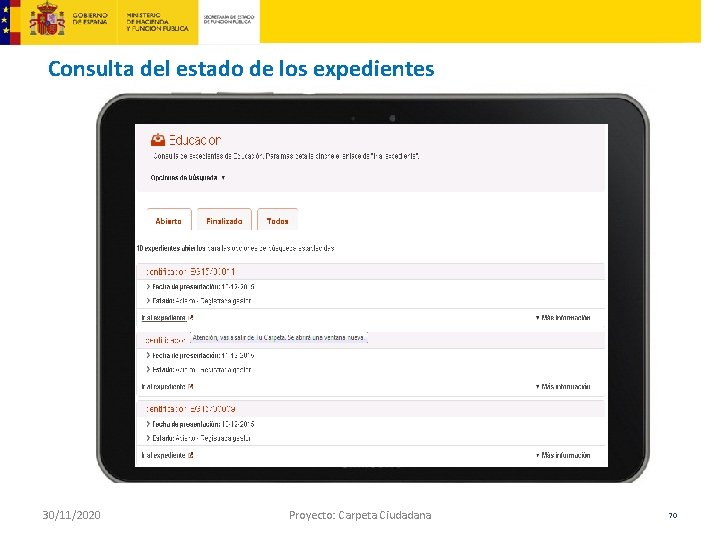This screenshot has height=540, width=720.
Task: Click chevron beside first Fecha de presentación row
Action: 148,287
